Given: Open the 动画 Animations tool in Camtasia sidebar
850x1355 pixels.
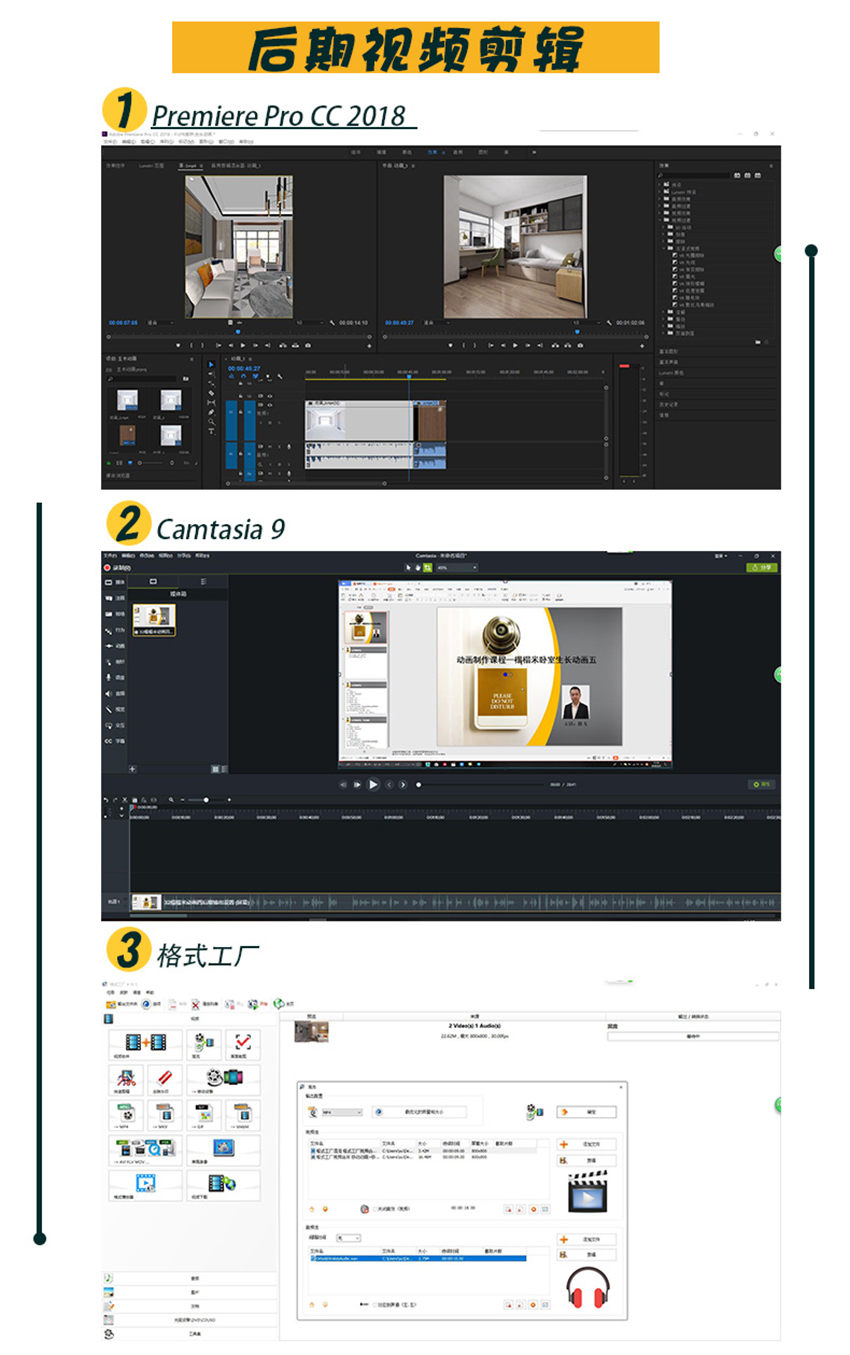Looking at the screenshot, I should click(x=114, y=646).
